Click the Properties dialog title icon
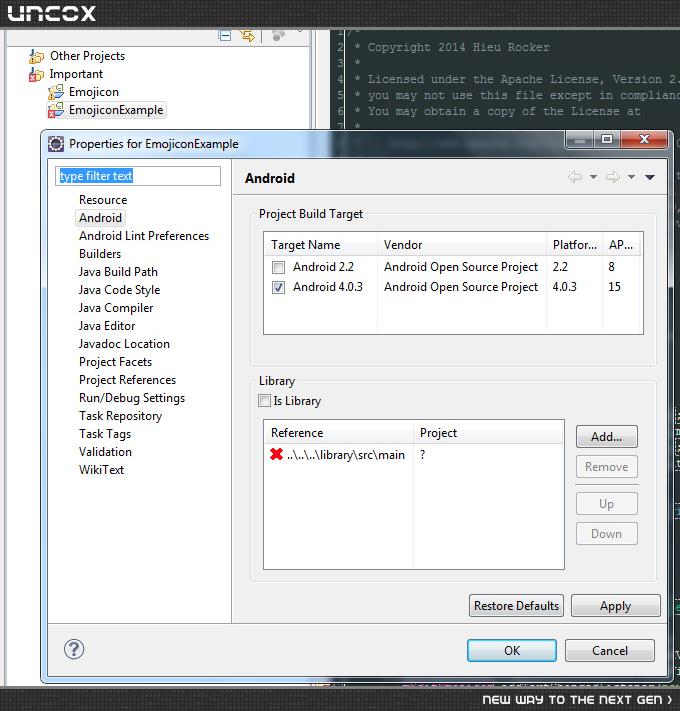Image resolution: width=680 pixels, height=711 pixels. (x=56, y=144)
